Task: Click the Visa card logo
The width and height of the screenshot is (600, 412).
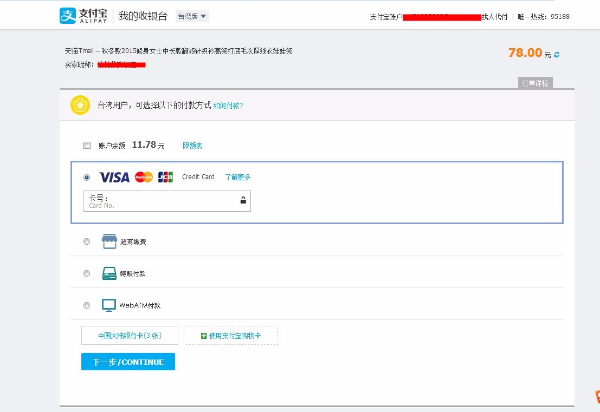Action: [x=114, y=177]
